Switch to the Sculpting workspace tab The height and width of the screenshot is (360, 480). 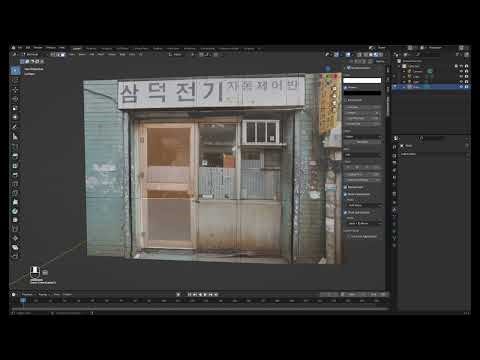[107, 48]
